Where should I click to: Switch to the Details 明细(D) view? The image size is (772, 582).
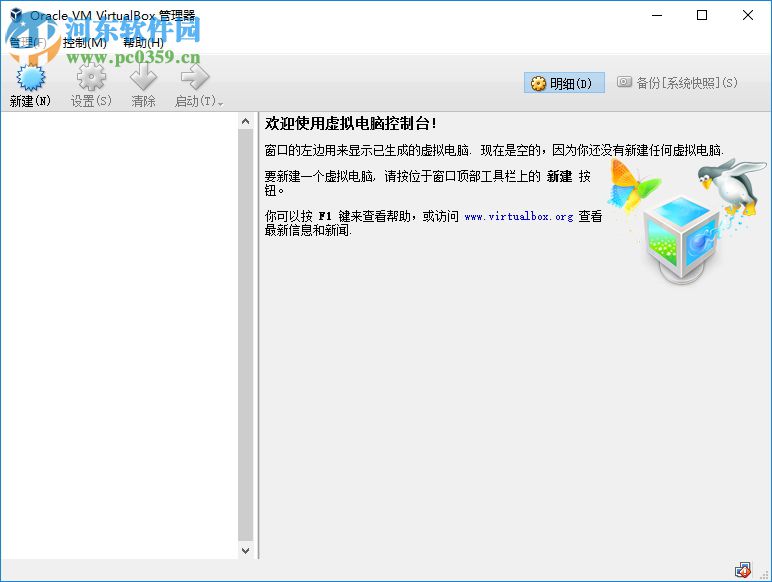(564, 83)
